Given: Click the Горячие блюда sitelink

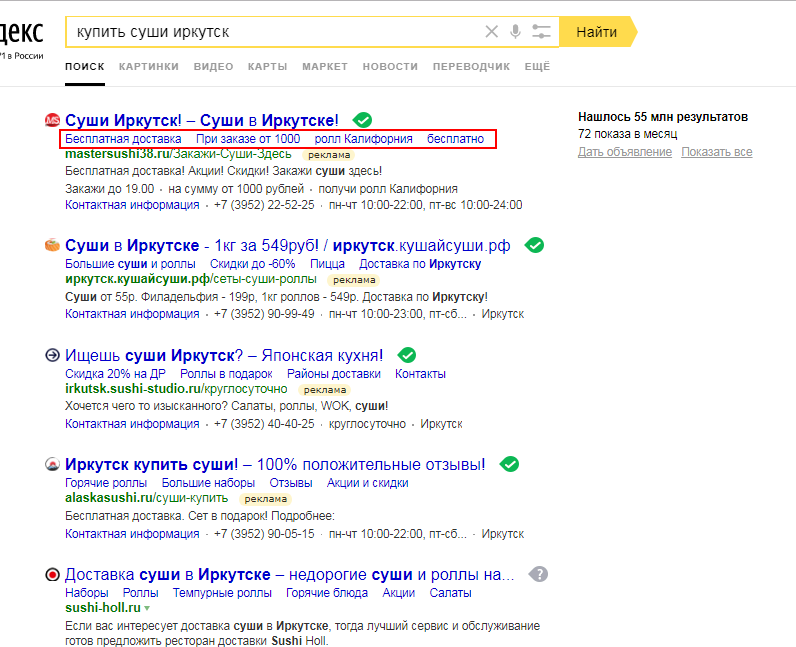Looking at the screenshot, I should pos(327,593).
